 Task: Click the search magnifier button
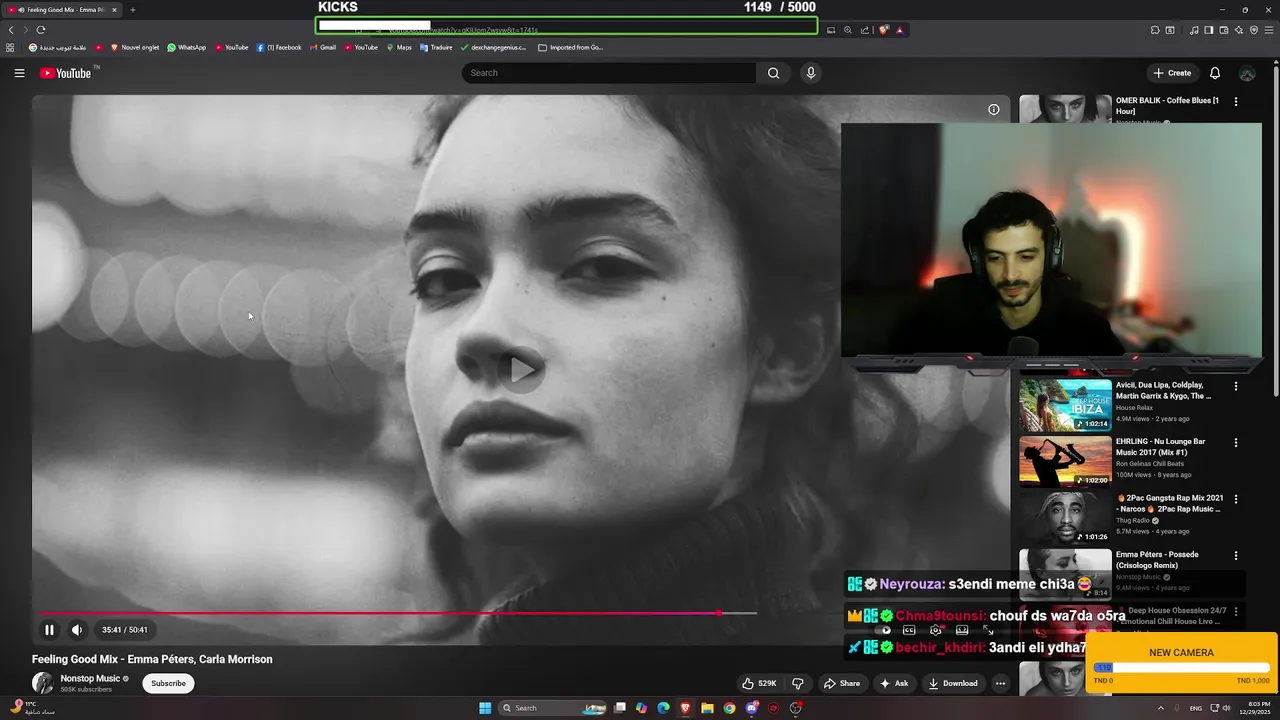pyautogui.click(x=773, y=73)
